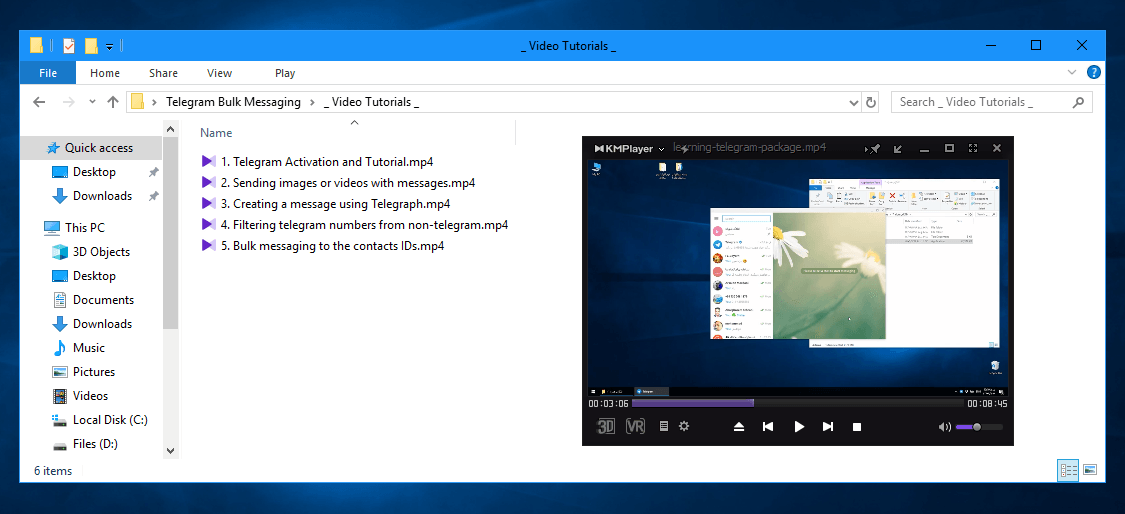Toggle 3D mode in KMPlayer
This screenshot has height=514, width=1125.
(606, 426)
